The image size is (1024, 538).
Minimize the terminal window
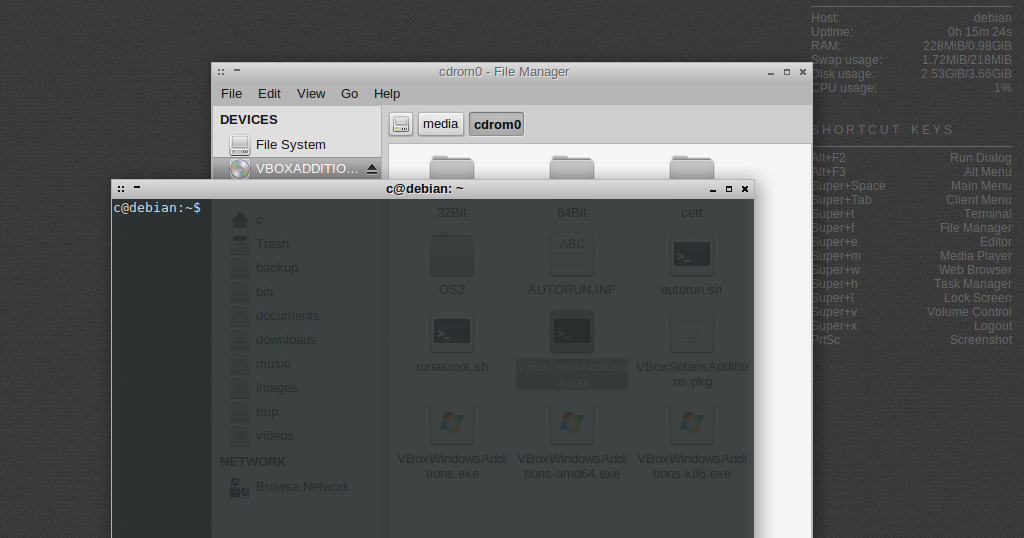(713, 189)
